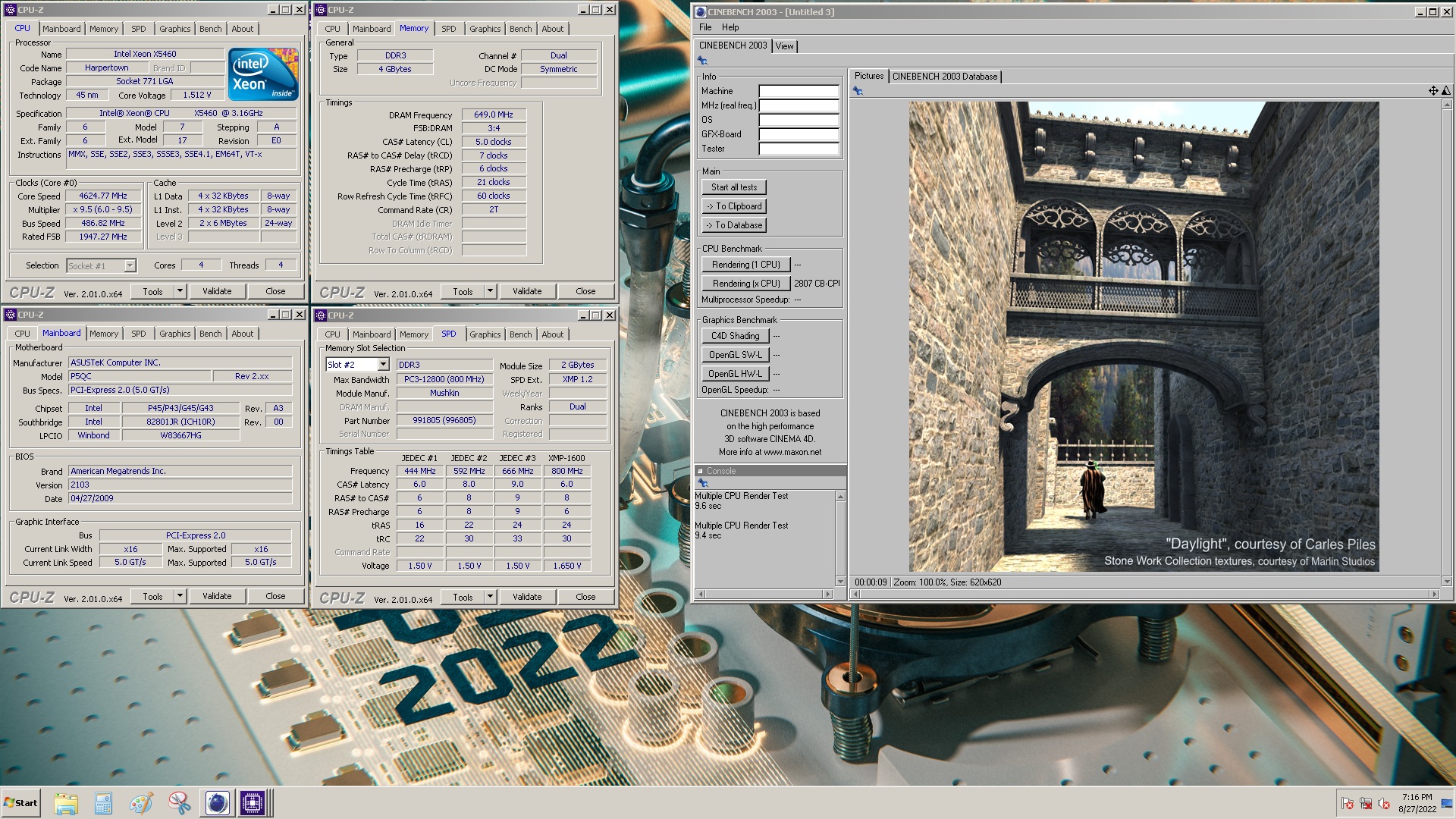Click Close in the CPU-Z Mainboard window
Image resolution: width=1456 pixels, height=819 pixels.
coord(275,597)
